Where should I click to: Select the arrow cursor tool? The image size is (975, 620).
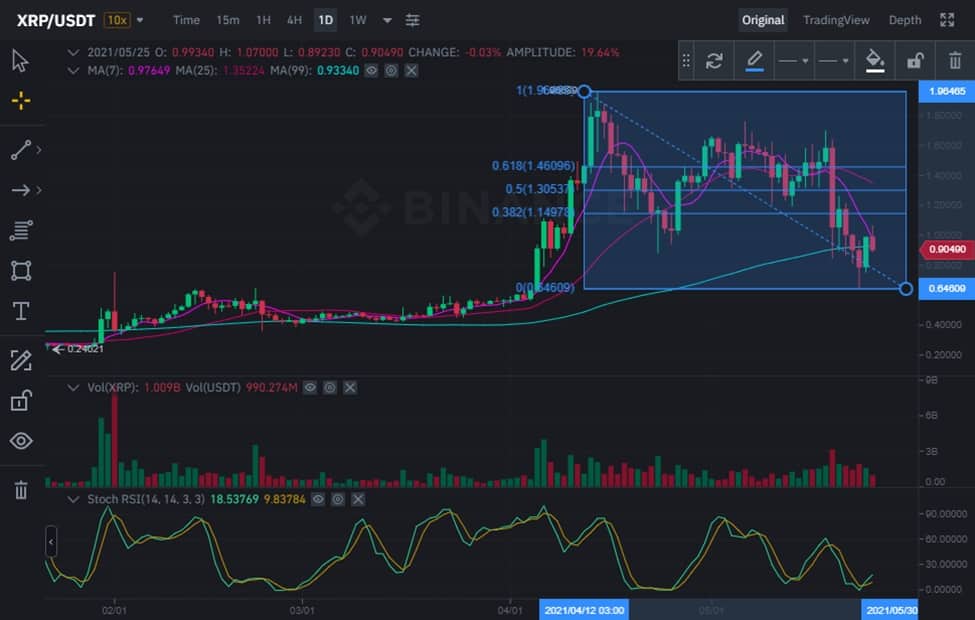tap(20, 61)
